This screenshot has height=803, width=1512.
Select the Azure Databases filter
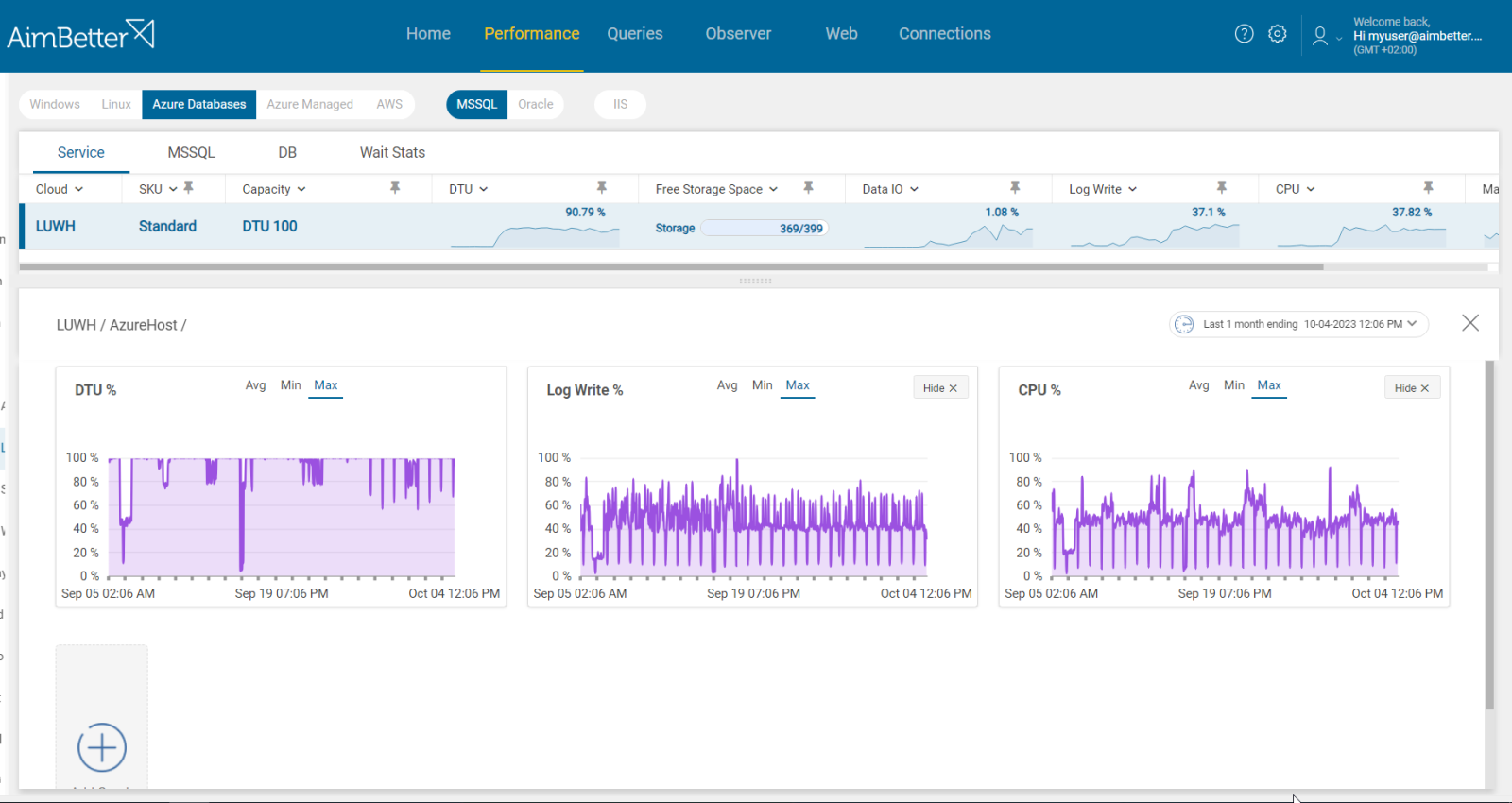199,104
